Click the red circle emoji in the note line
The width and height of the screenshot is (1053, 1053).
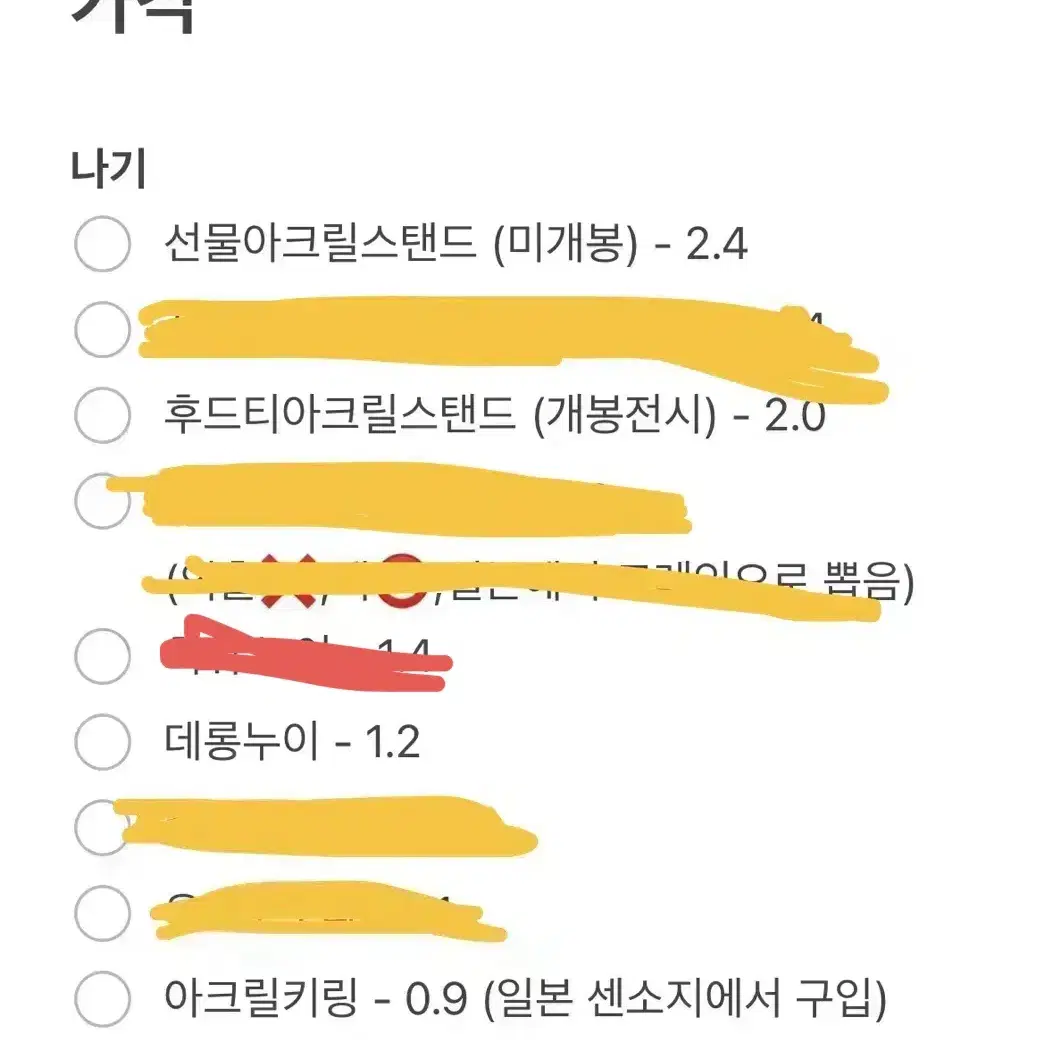[x=400, y=582]
